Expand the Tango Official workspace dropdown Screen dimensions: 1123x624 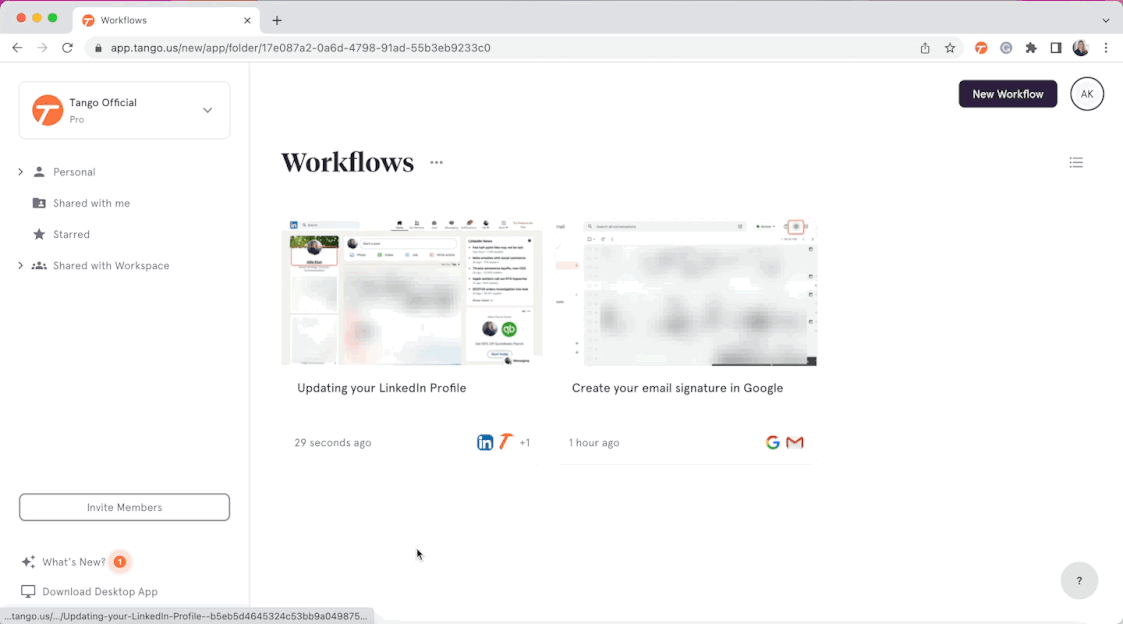(x=208, y=110)
